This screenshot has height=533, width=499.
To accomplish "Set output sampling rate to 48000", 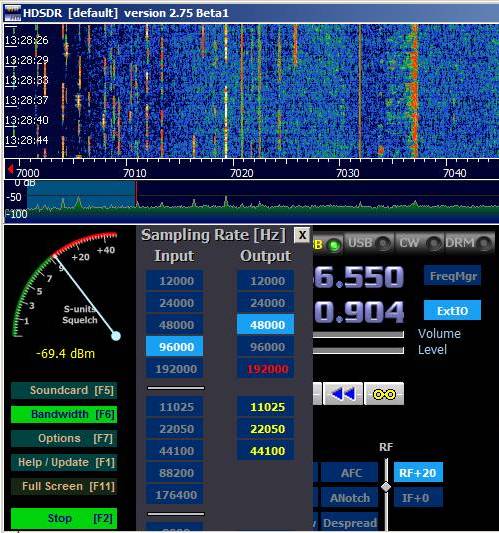I will [x=266, y=325].
